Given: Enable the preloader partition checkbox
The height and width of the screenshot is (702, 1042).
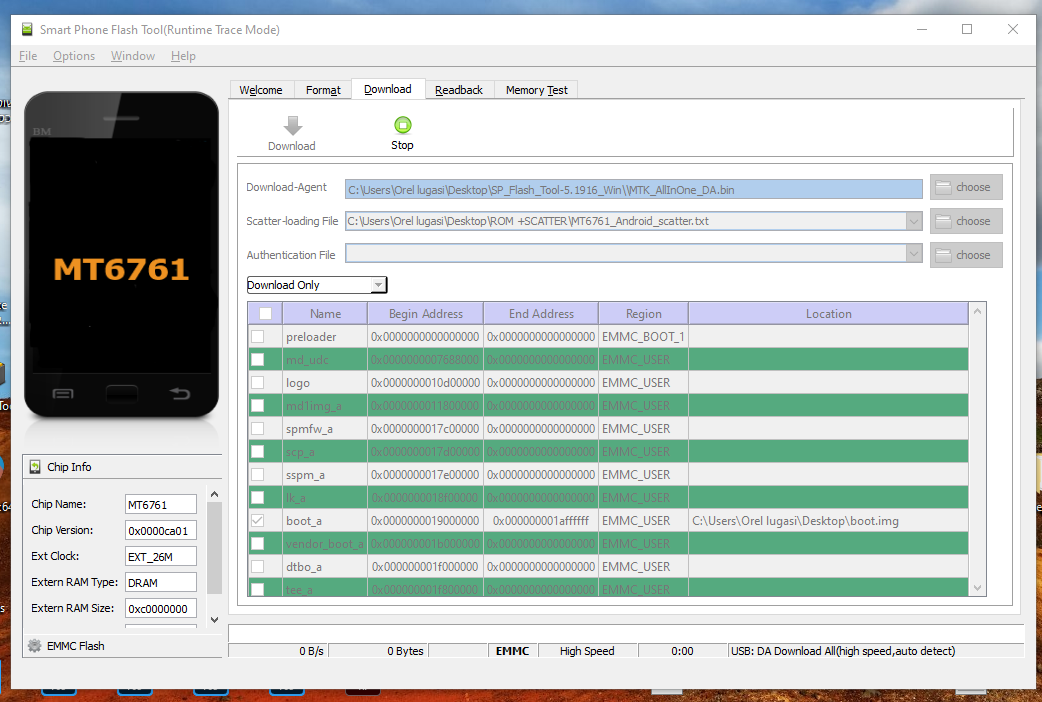Looking at the screenshot, I should pos(258,337).
